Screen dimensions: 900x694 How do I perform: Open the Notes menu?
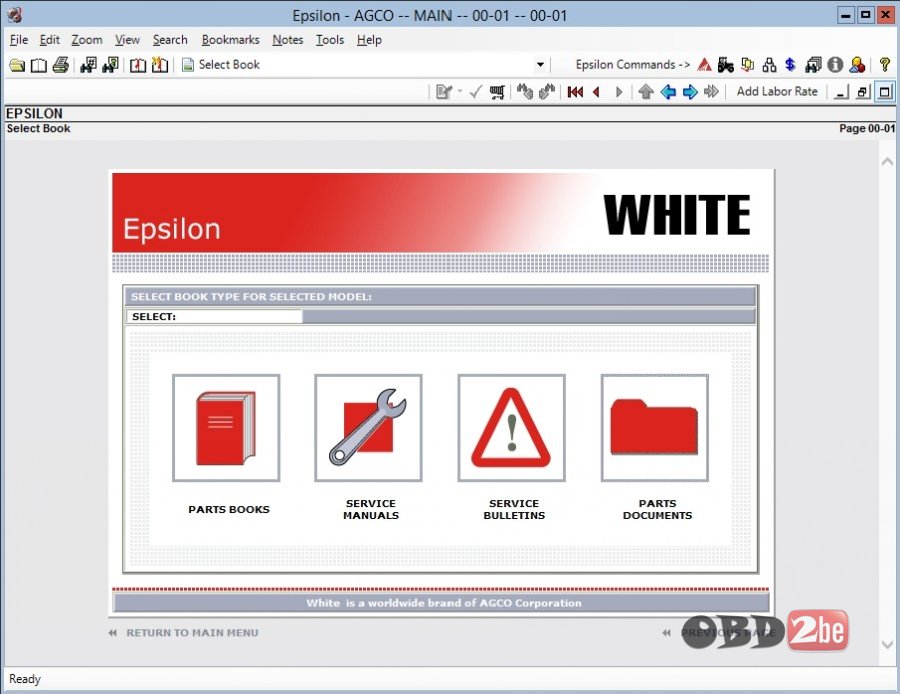point(288,40)
